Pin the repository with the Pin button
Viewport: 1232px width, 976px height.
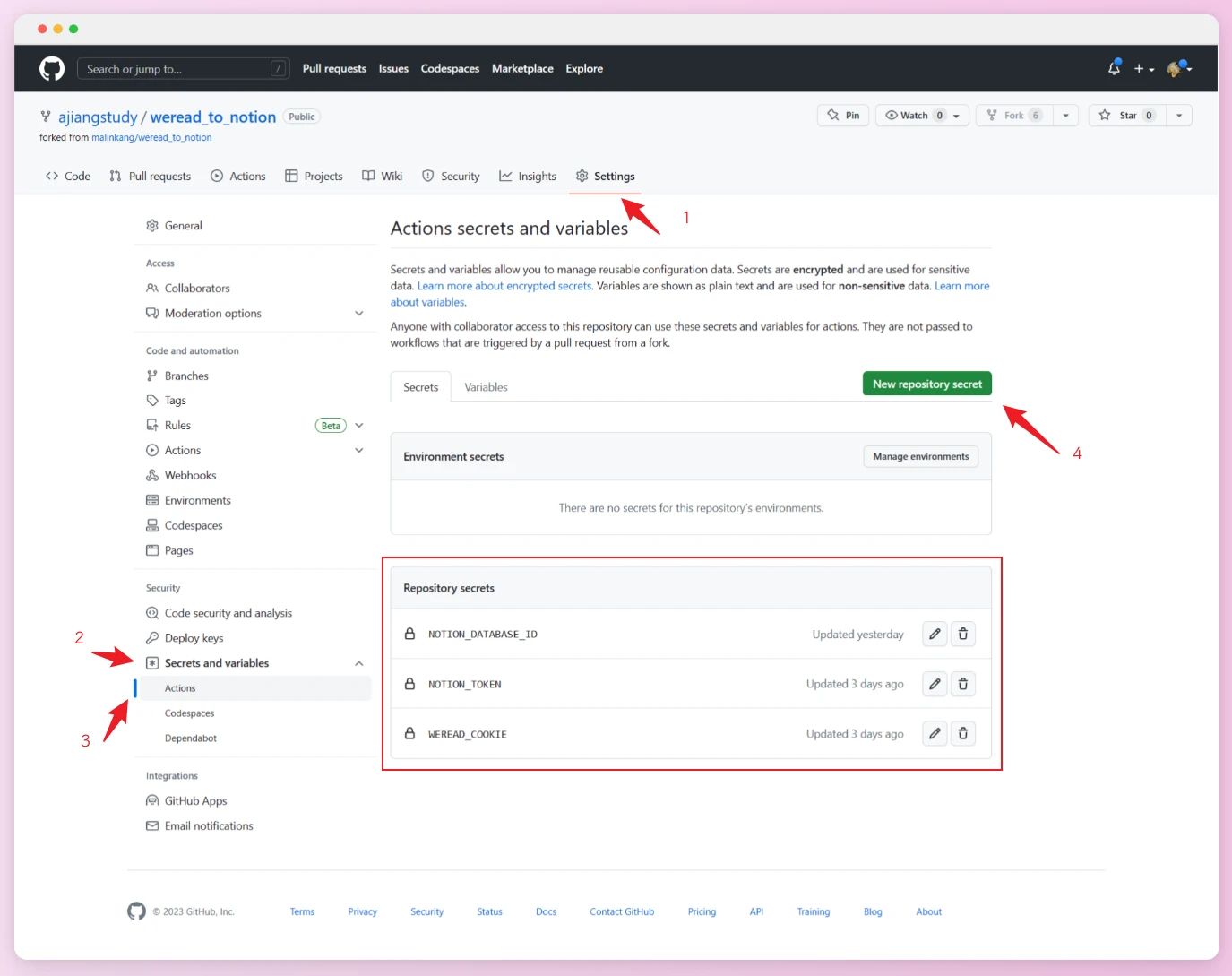click(843, 116)
